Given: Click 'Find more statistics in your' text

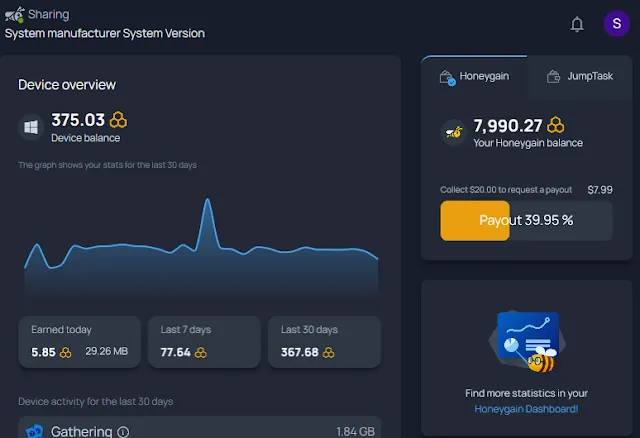Looking at the screenshot, I should click(x=527, y=393).
